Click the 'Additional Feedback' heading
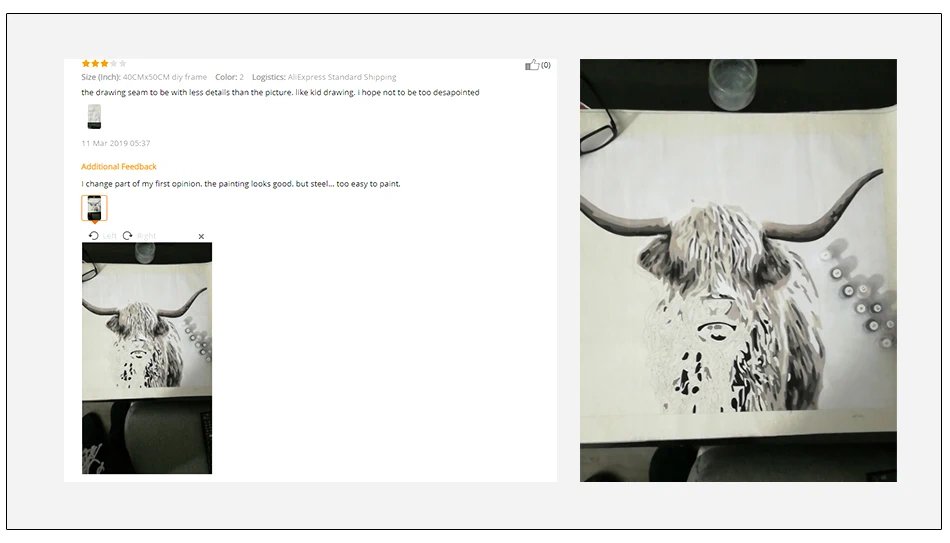 [119, 167]
